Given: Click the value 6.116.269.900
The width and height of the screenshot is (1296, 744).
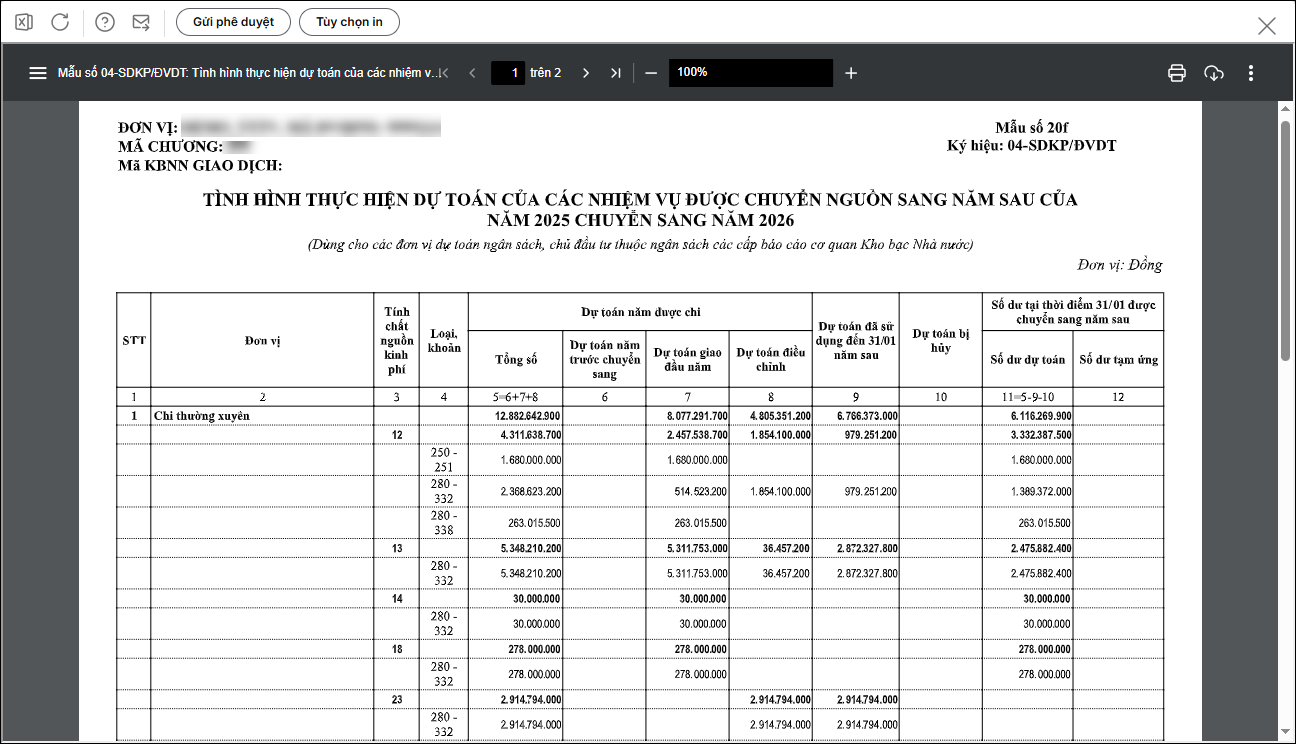Looking at the screenshot, I should (1039, 416).
